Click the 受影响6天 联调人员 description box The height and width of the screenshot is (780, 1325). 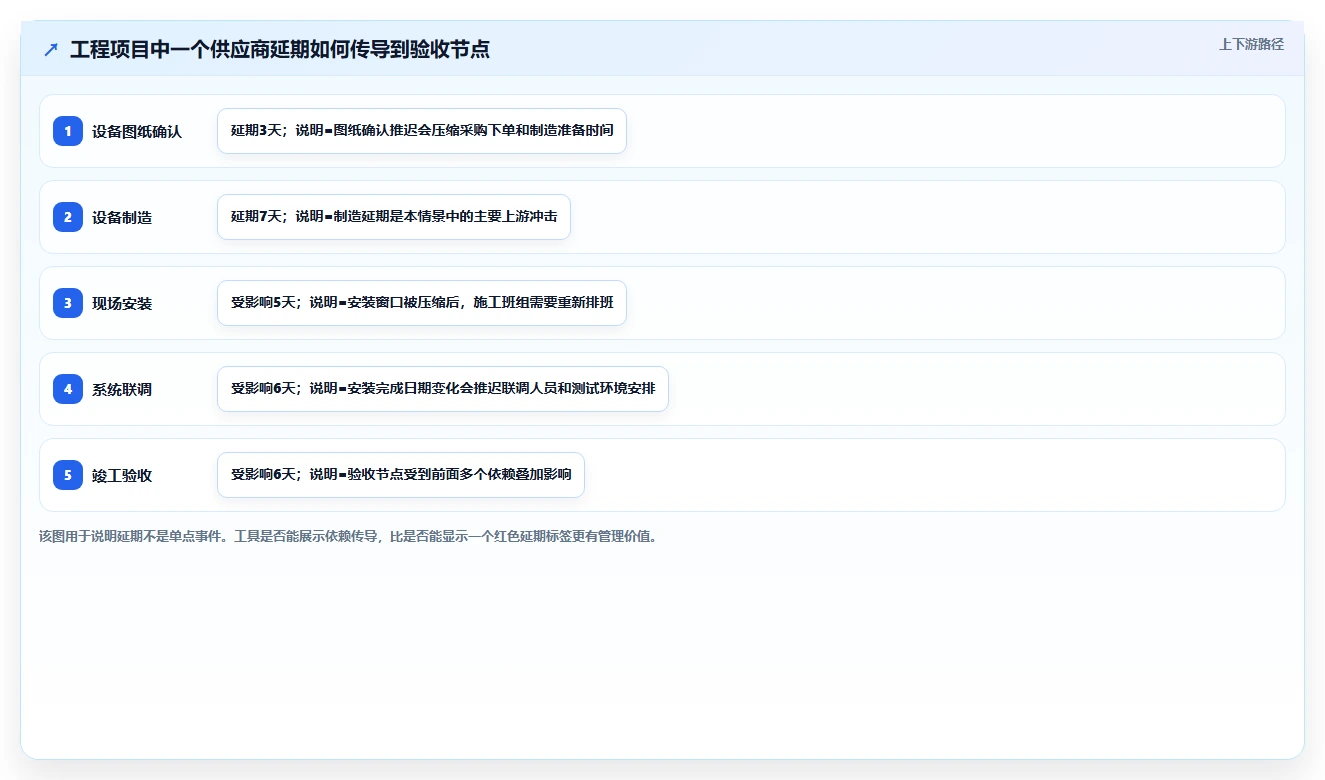(443, 389)
